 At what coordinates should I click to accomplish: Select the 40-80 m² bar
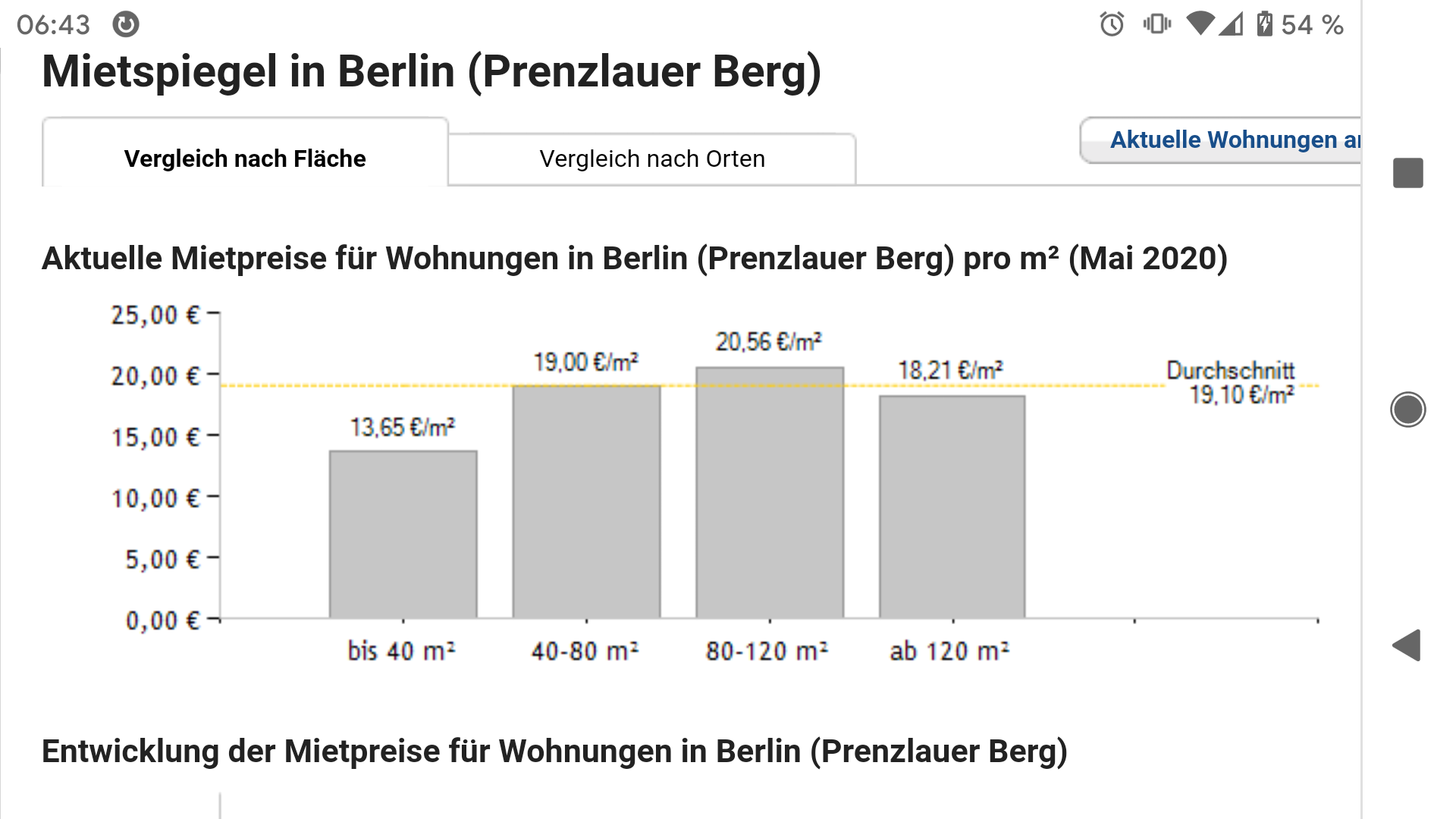point(587,502)
